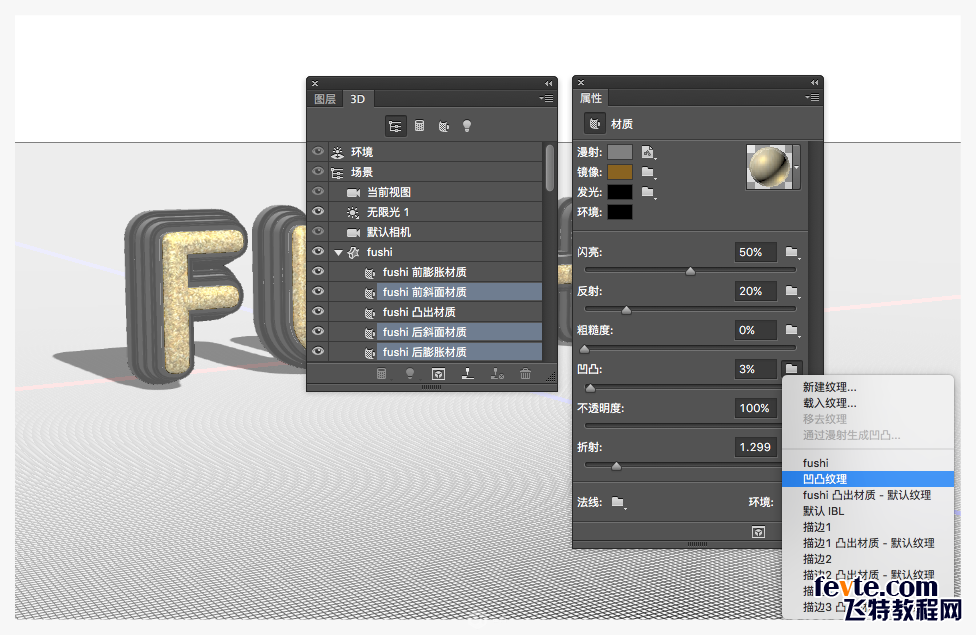Screen dimensions: 976x635
Task: Click move object to ground plane icon
Action: coord(467,374)
